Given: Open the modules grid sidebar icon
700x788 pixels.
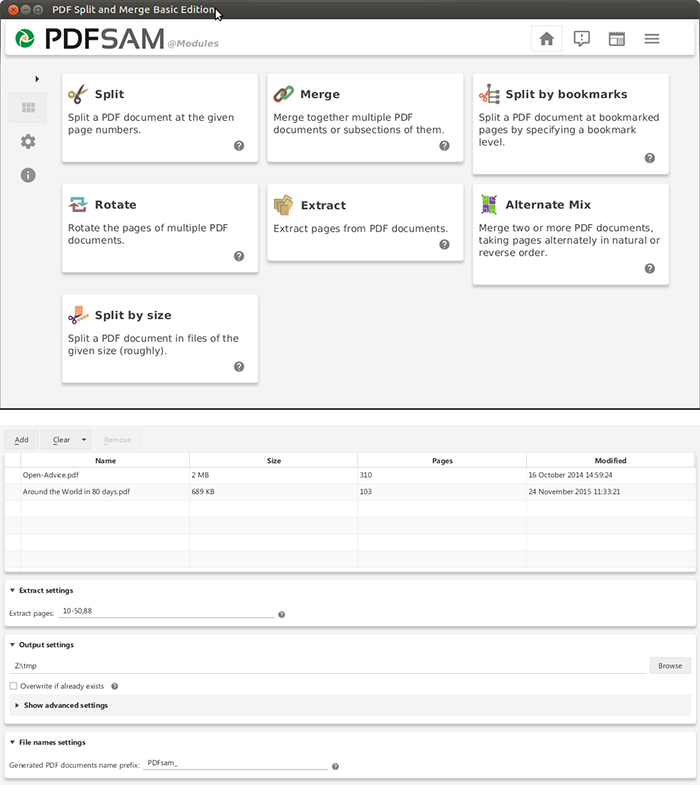Looking at the screenshot, I should click(28, 108).
